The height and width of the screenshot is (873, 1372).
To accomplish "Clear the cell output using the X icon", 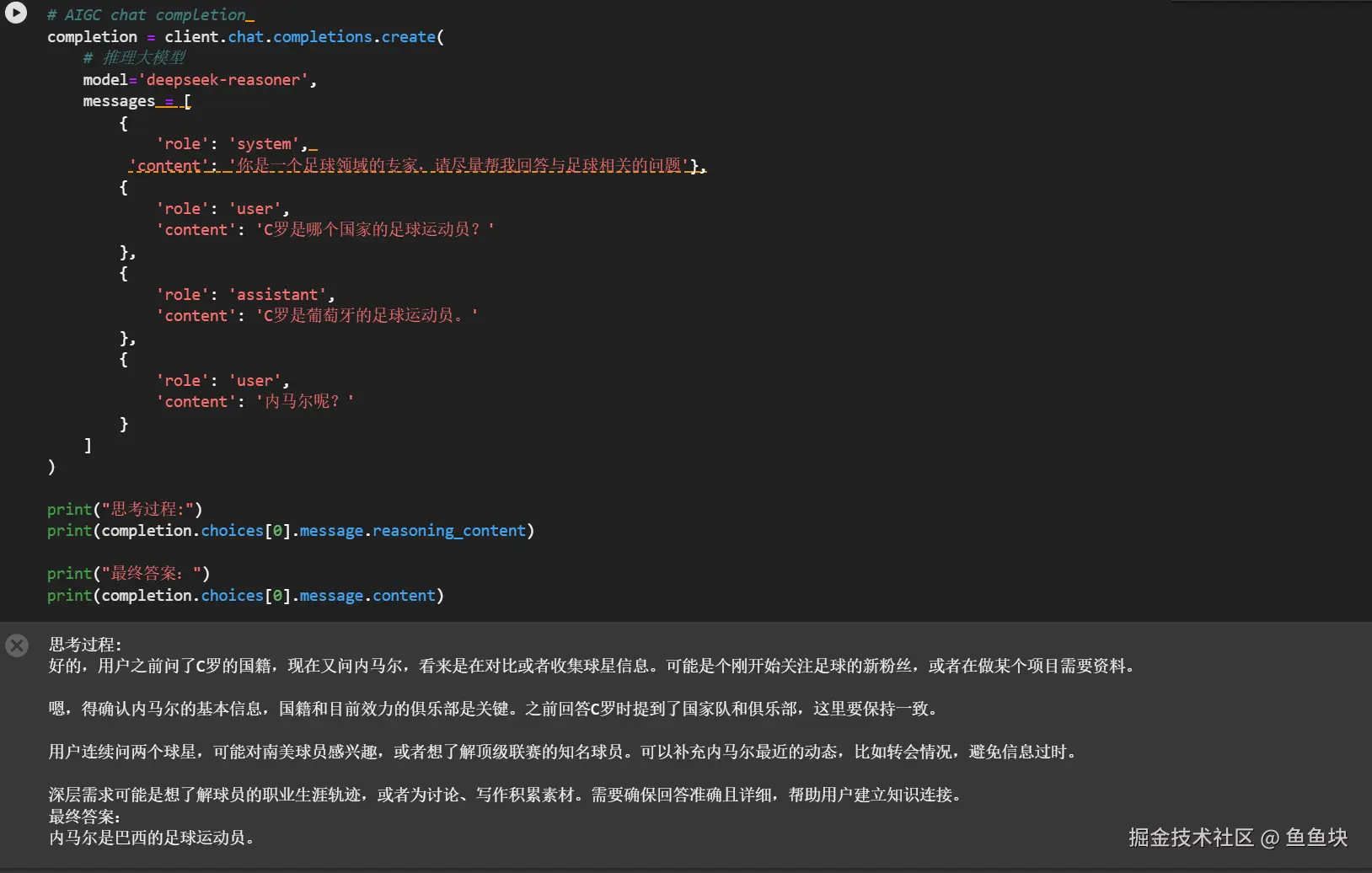I will click(x=17, y=645).
